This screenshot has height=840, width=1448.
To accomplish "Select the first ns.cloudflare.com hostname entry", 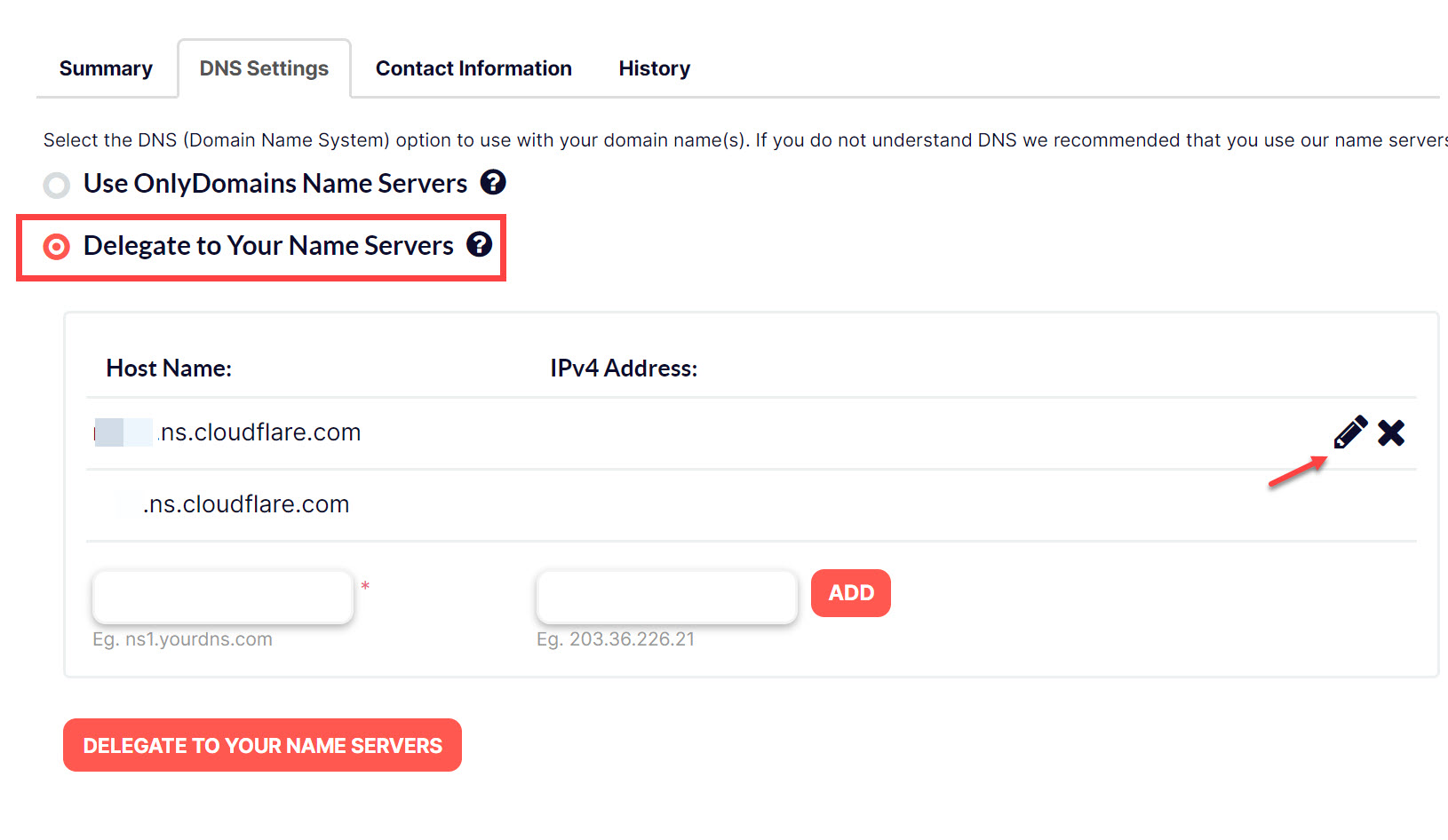I will coord(227,432).
